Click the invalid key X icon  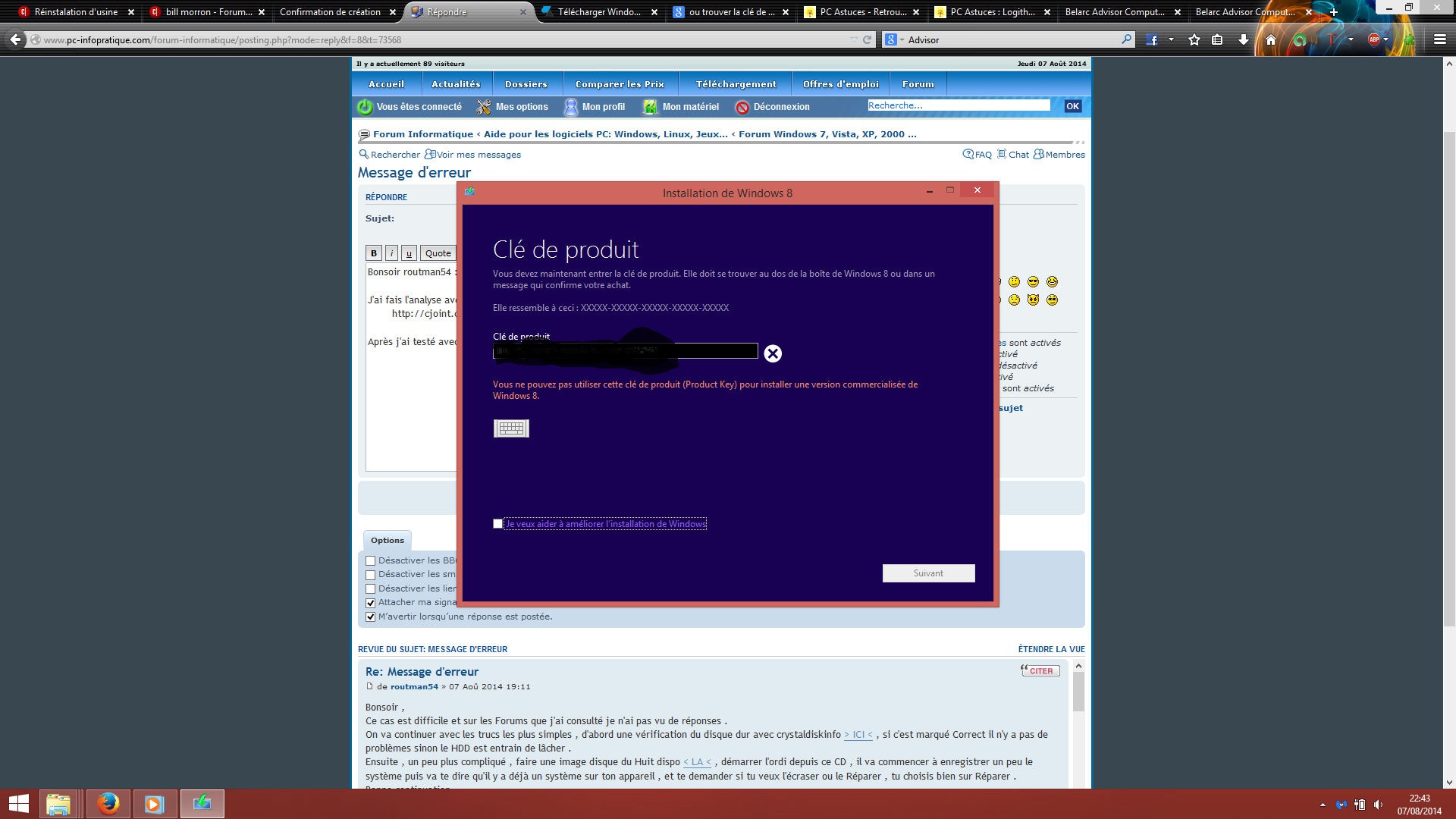773,353
